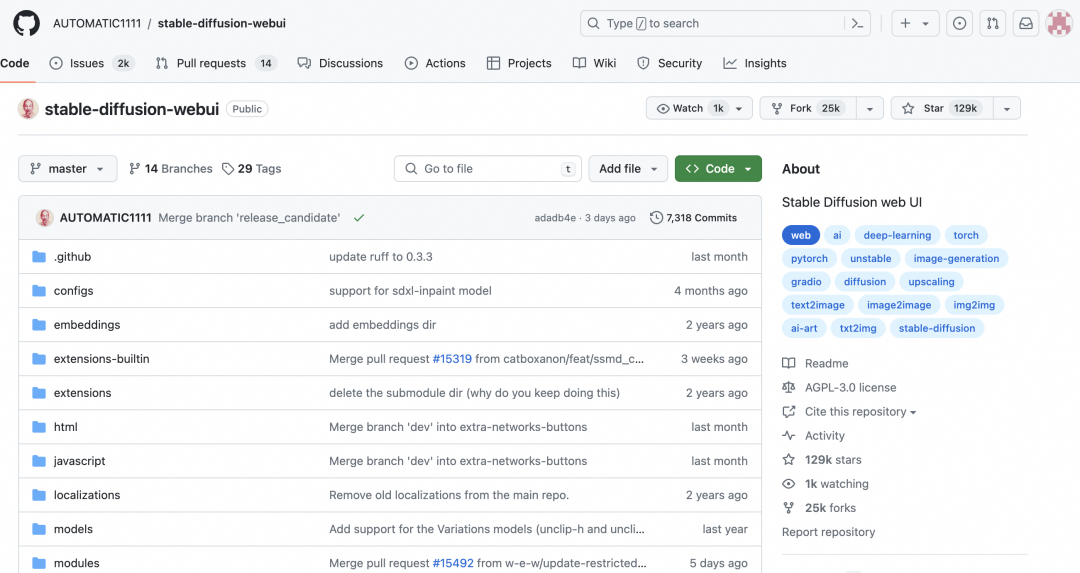Expand the Fork options dropdown arrow
The width and height of the screenshot is (1080, 573).
pyautogui.click(x=870, y=109)
